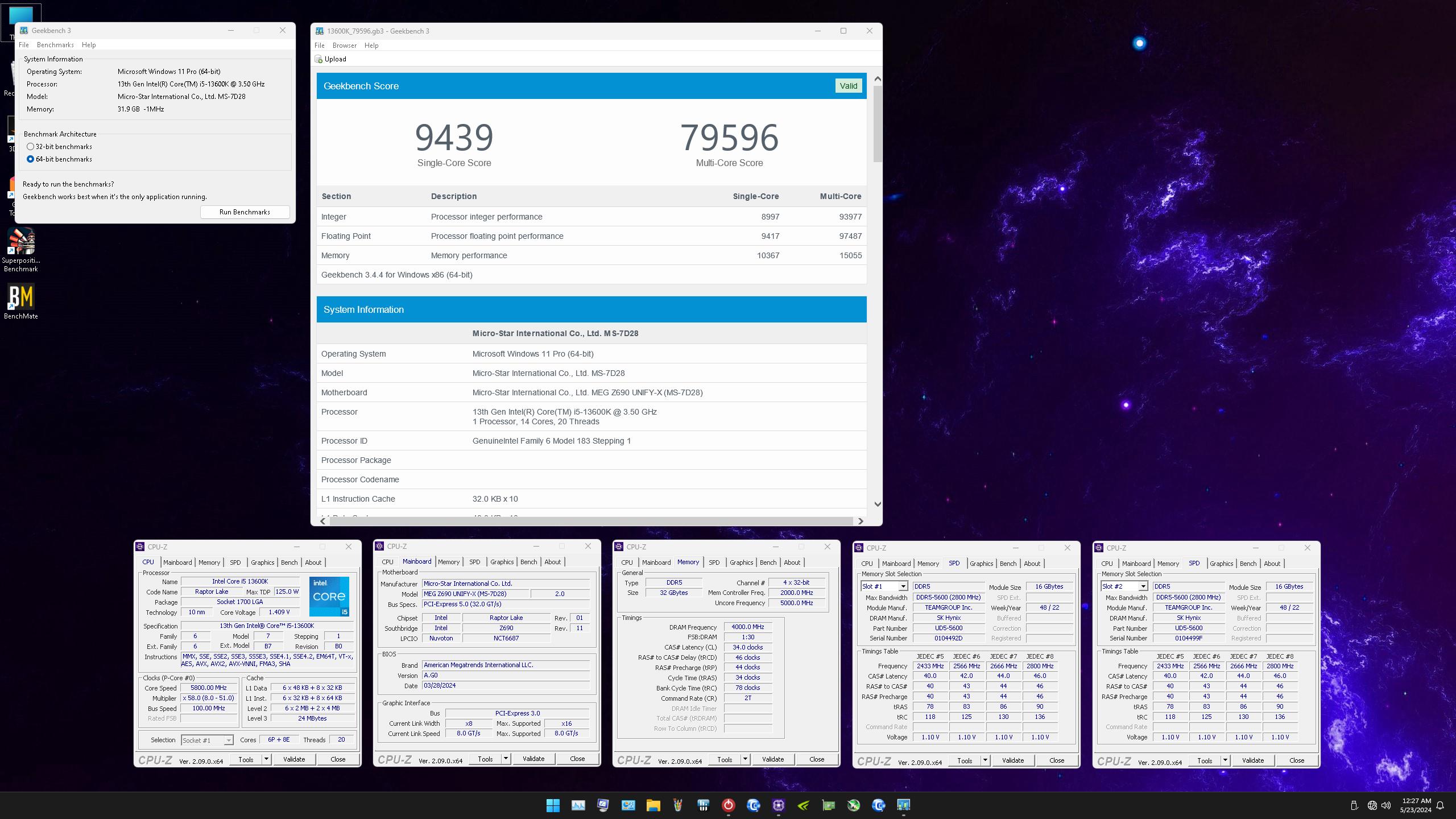Expand Tools arrow in CPU-Z Memory window
1456x819 pixels.
coord(744,759)
